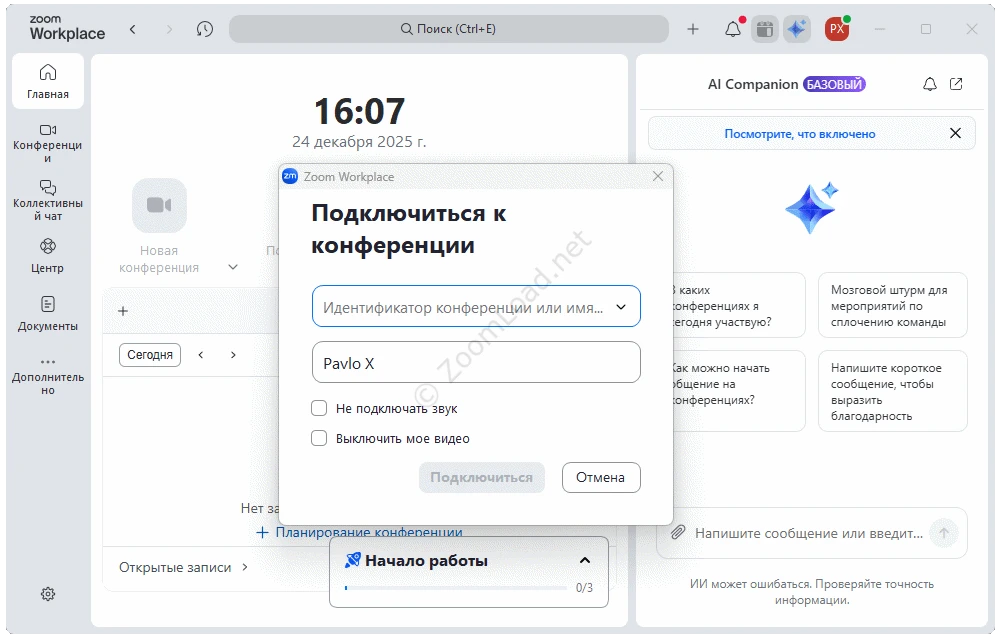Click the notifications bell in top bar
This screenshot has height=638, width=1001.
(x=733, y=29)
